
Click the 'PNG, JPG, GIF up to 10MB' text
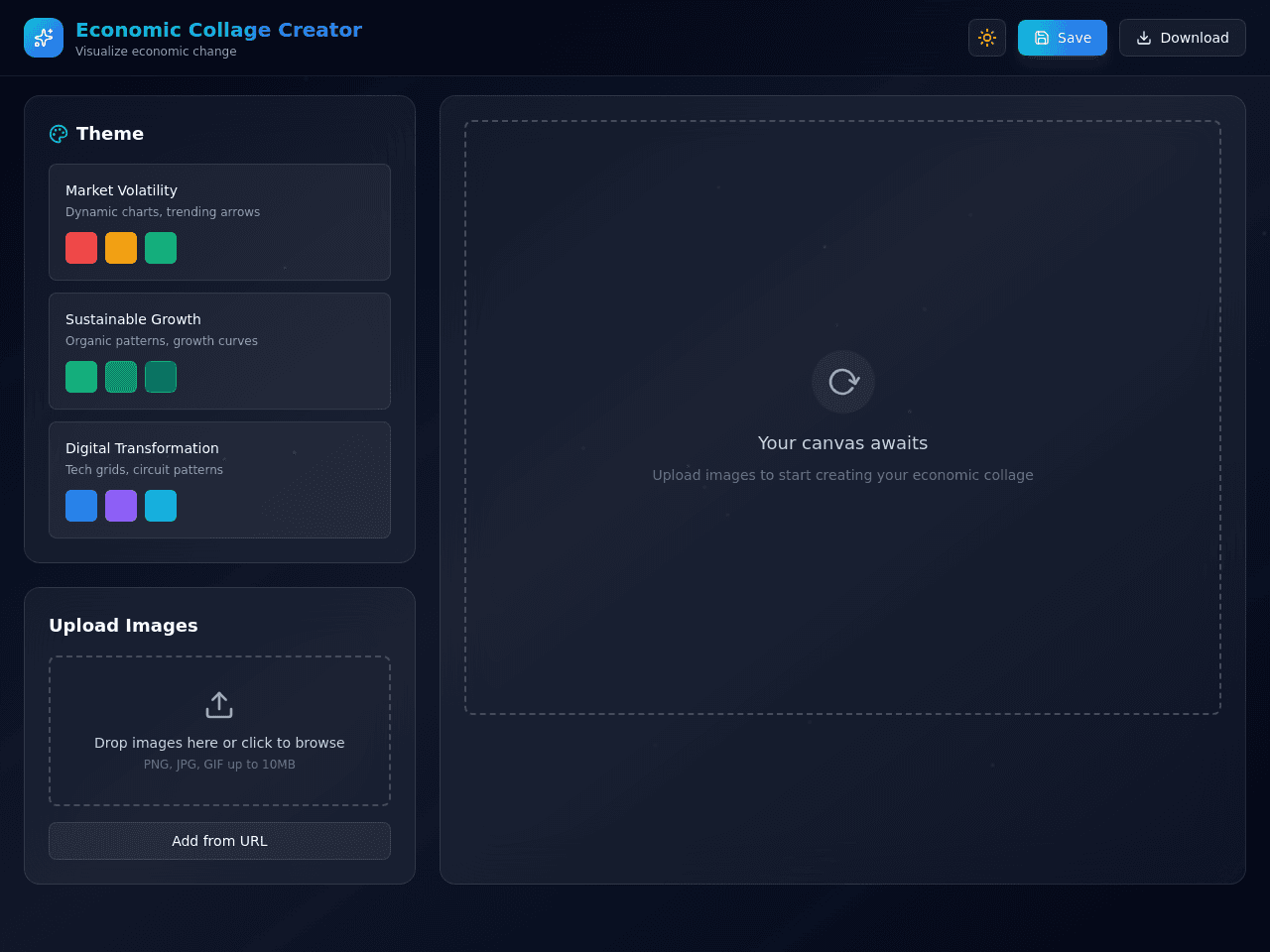coord(219,765)
